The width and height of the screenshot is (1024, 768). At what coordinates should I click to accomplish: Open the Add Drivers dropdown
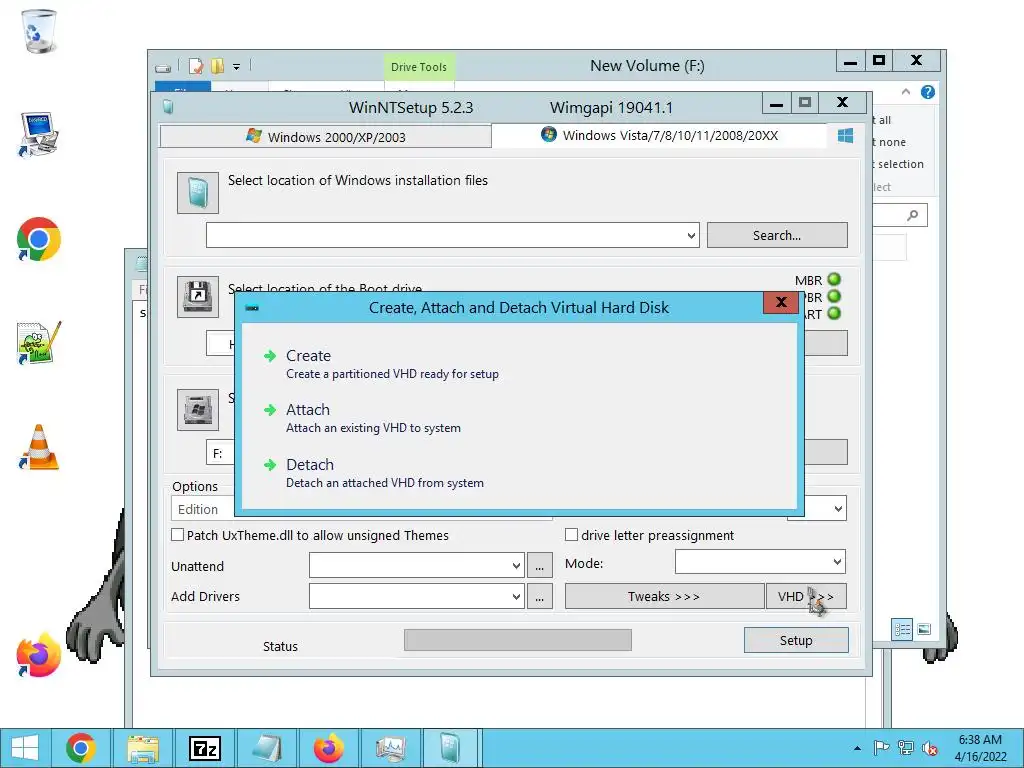[516, 596]
